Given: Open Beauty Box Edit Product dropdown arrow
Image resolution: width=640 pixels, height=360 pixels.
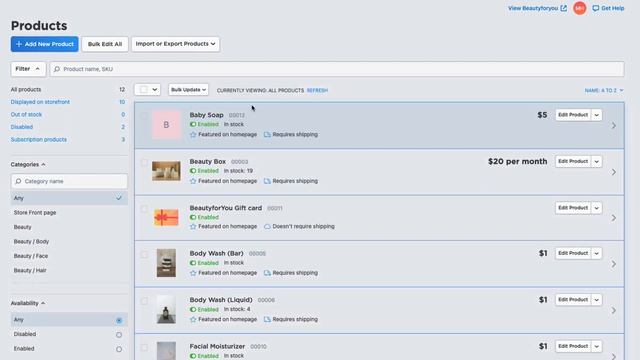Looking at the screenshot, I should coord(596,162).
